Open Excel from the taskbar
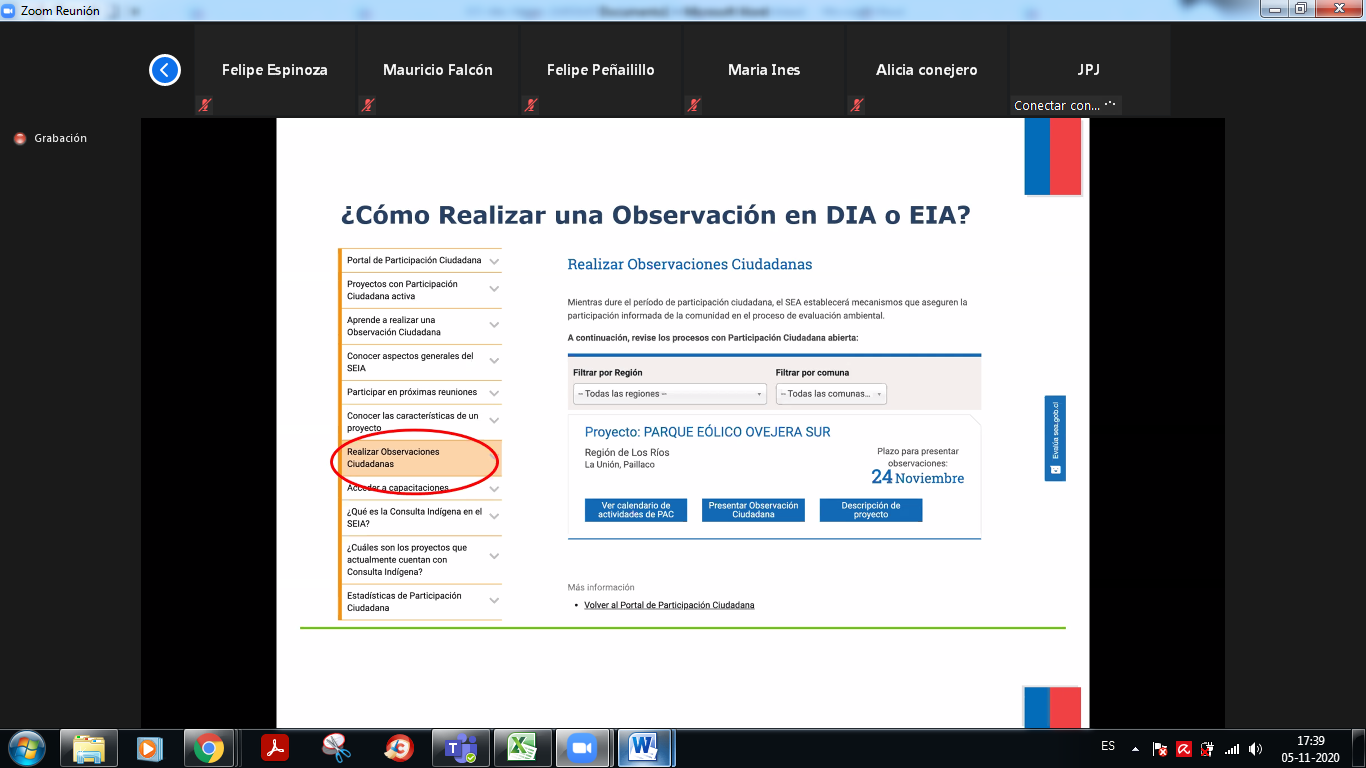The image size is (1366, 768). click(x=521, y=748)
